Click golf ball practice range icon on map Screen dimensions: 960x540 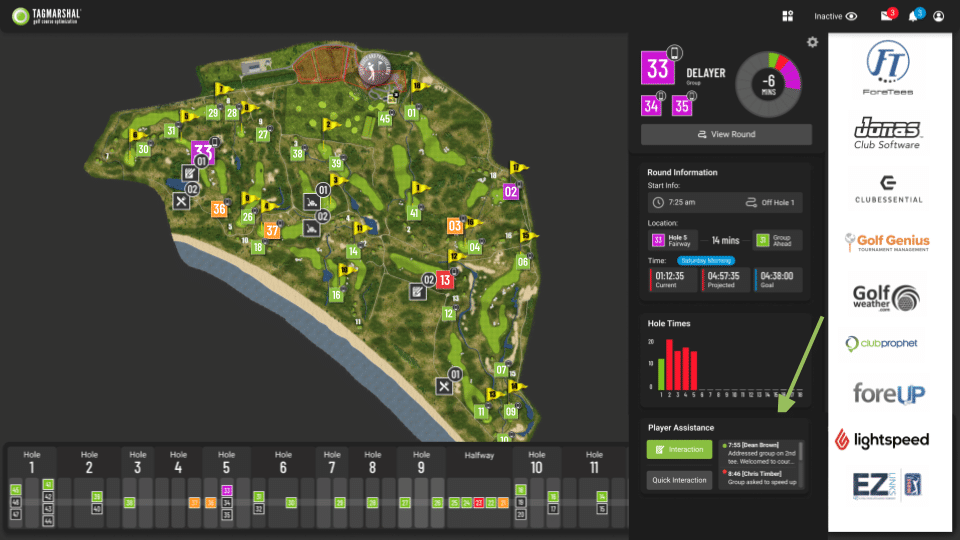click(373, 68)
